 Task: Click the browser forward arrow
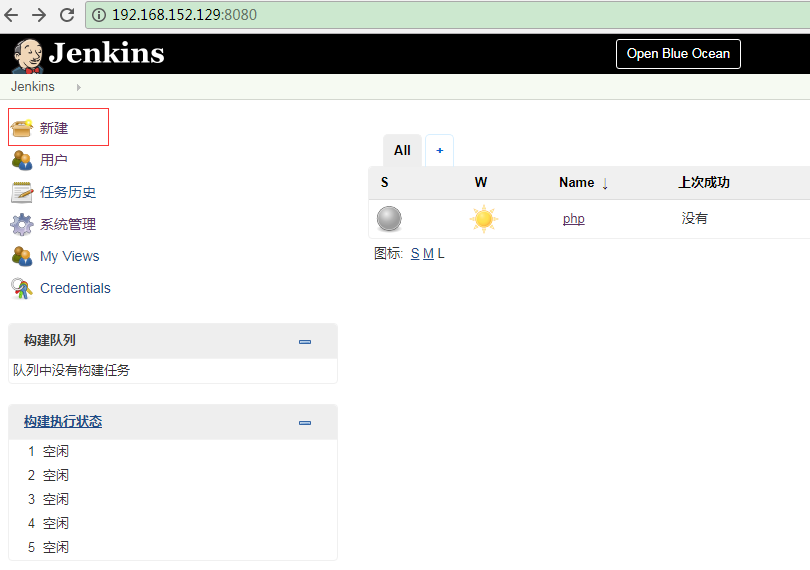[39, 14]
